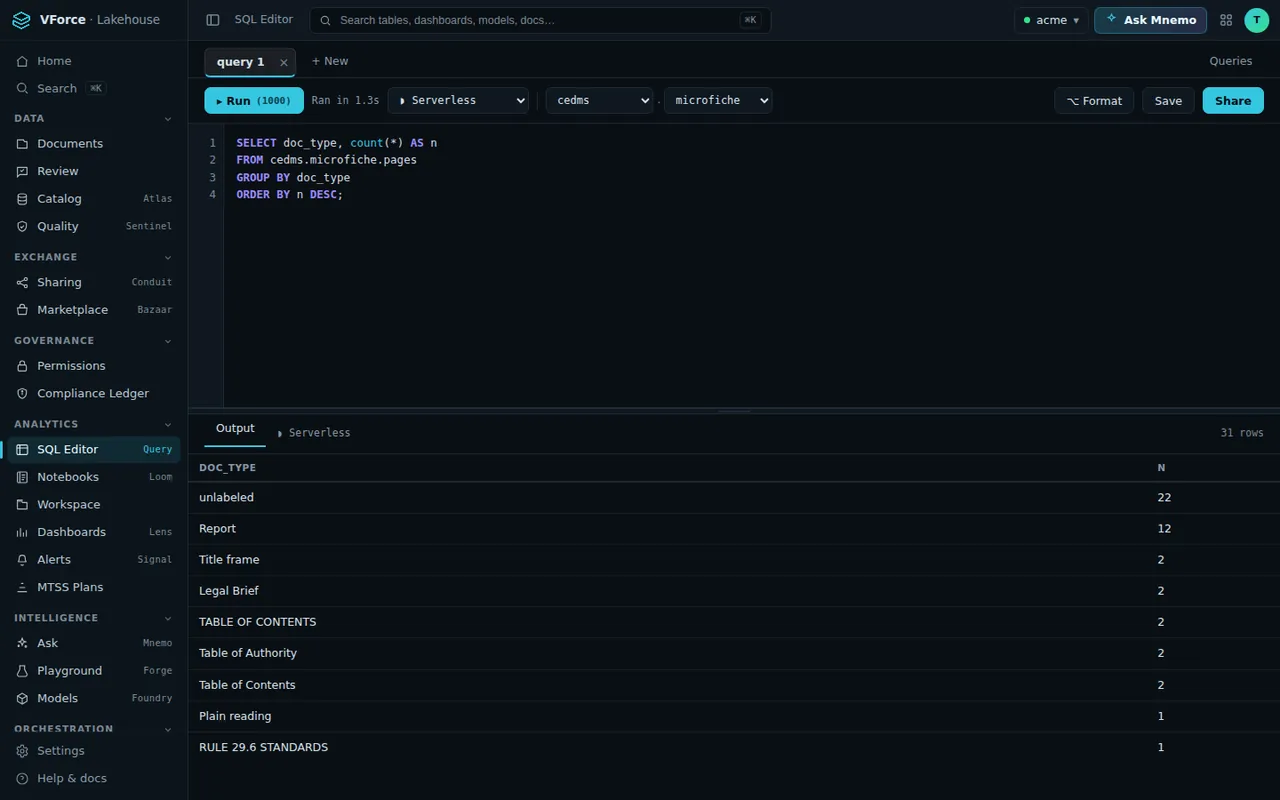Click the Serverless label in the output bar
Viewport: 1280px width, 800px height.
314,433
